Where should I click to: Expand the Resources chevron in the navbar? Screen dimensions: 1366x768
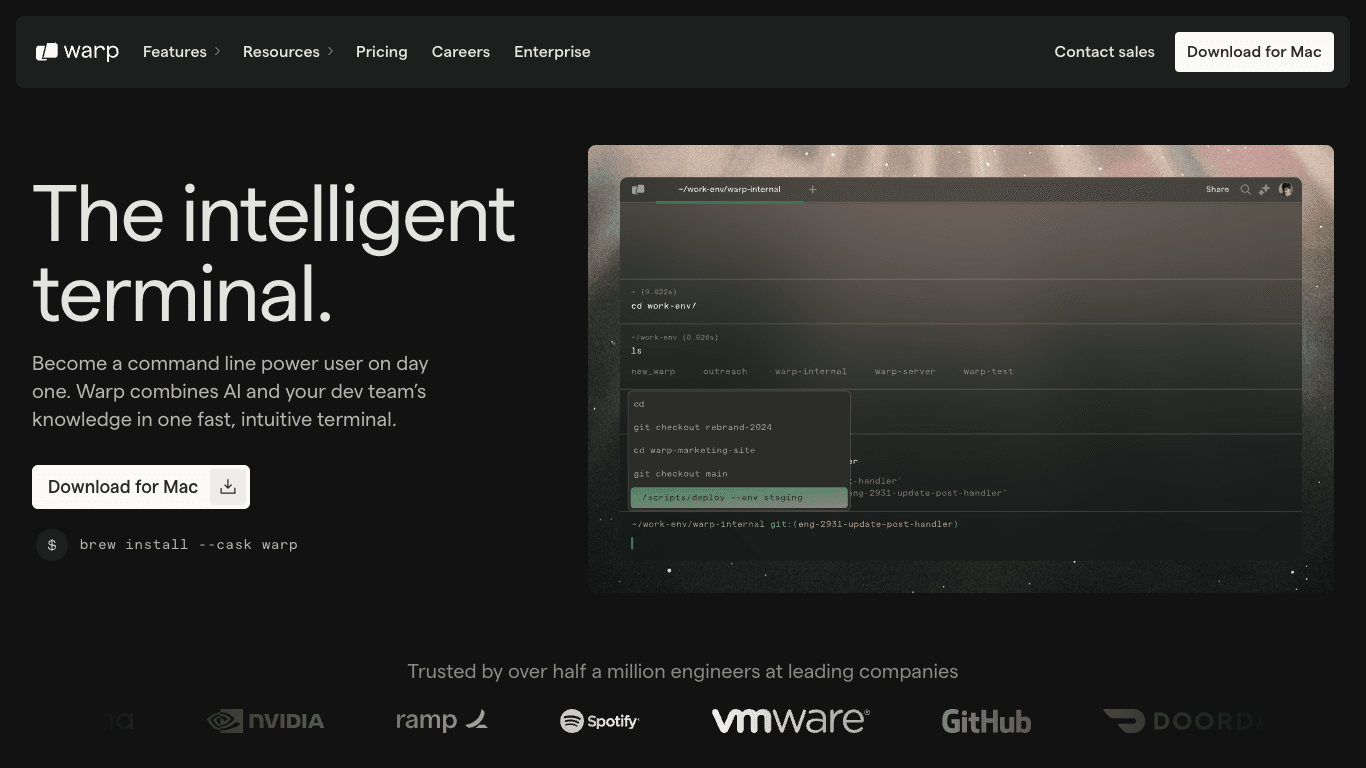330,52
